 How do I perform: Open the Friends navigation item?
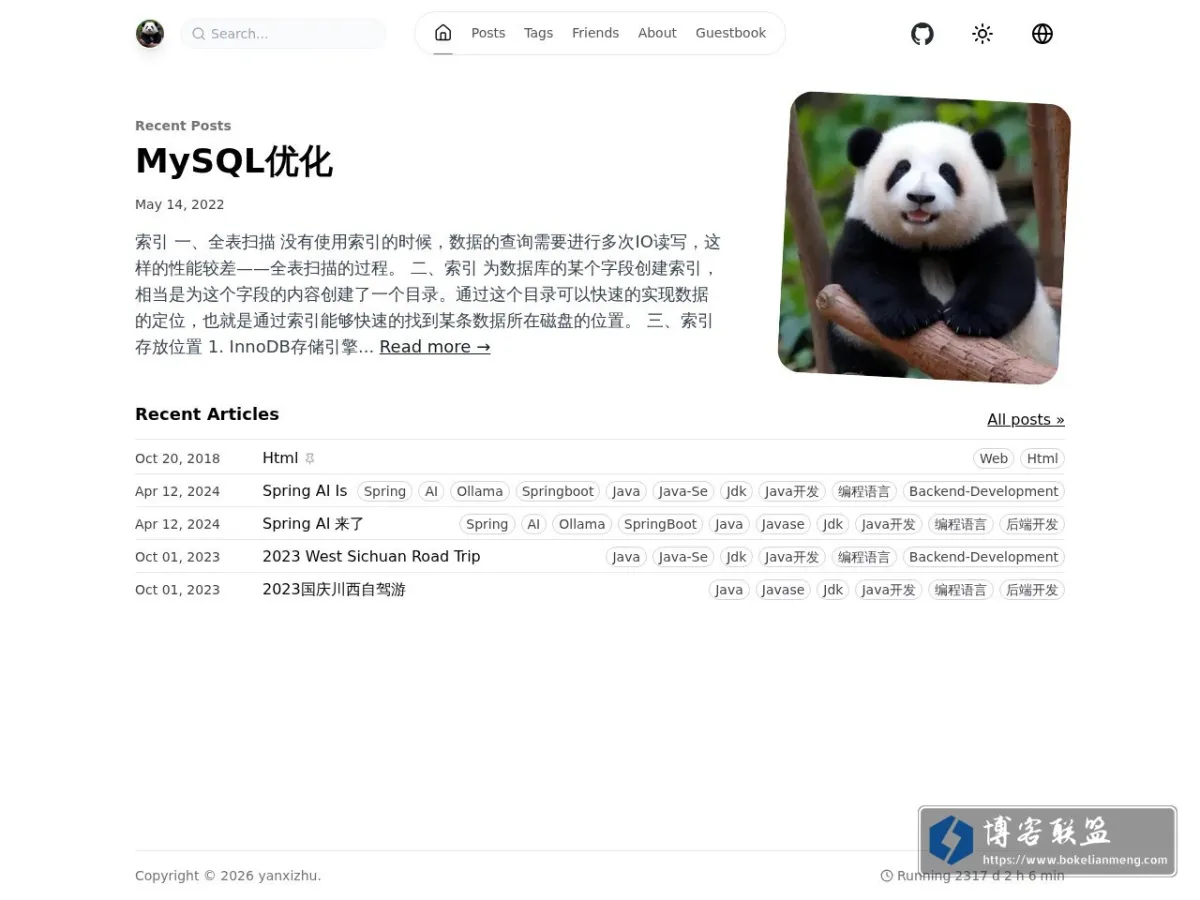point(595,33)
